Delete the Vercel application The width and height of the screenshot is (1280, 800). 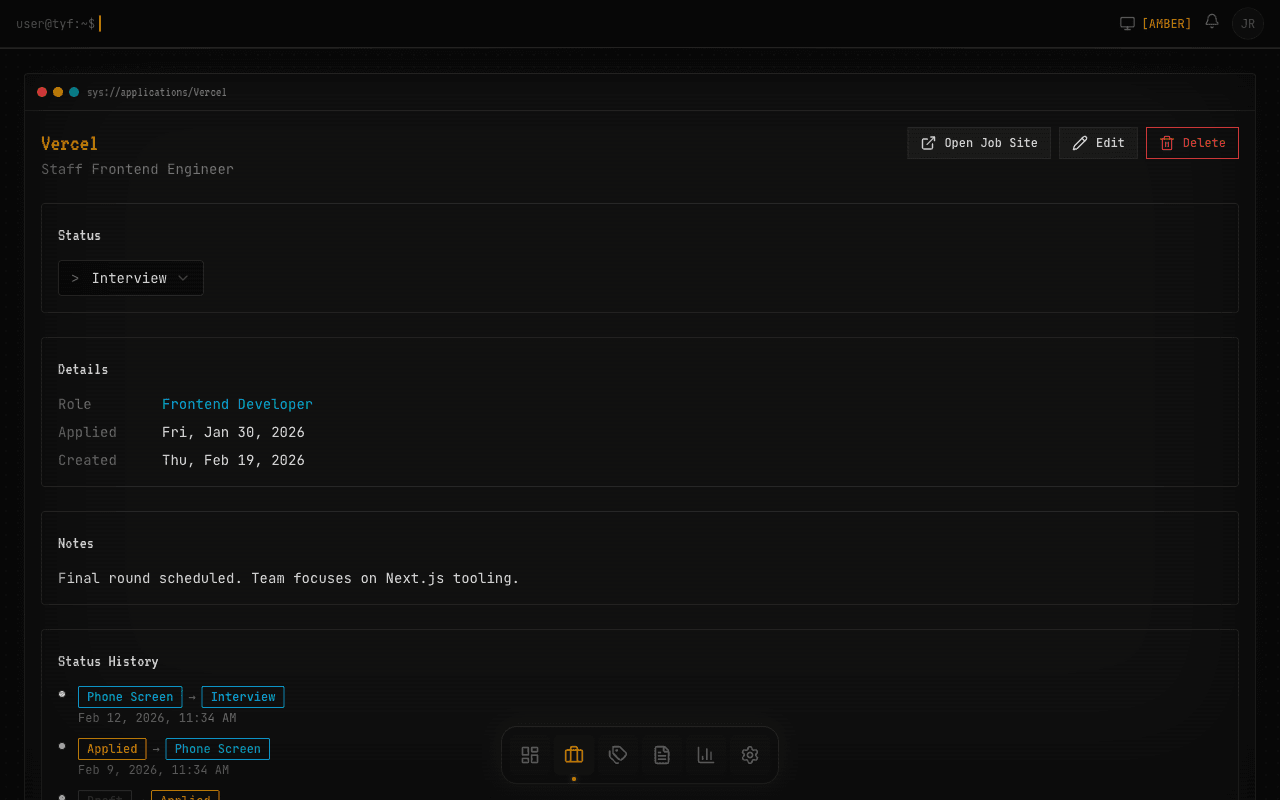coord(1192,143)
